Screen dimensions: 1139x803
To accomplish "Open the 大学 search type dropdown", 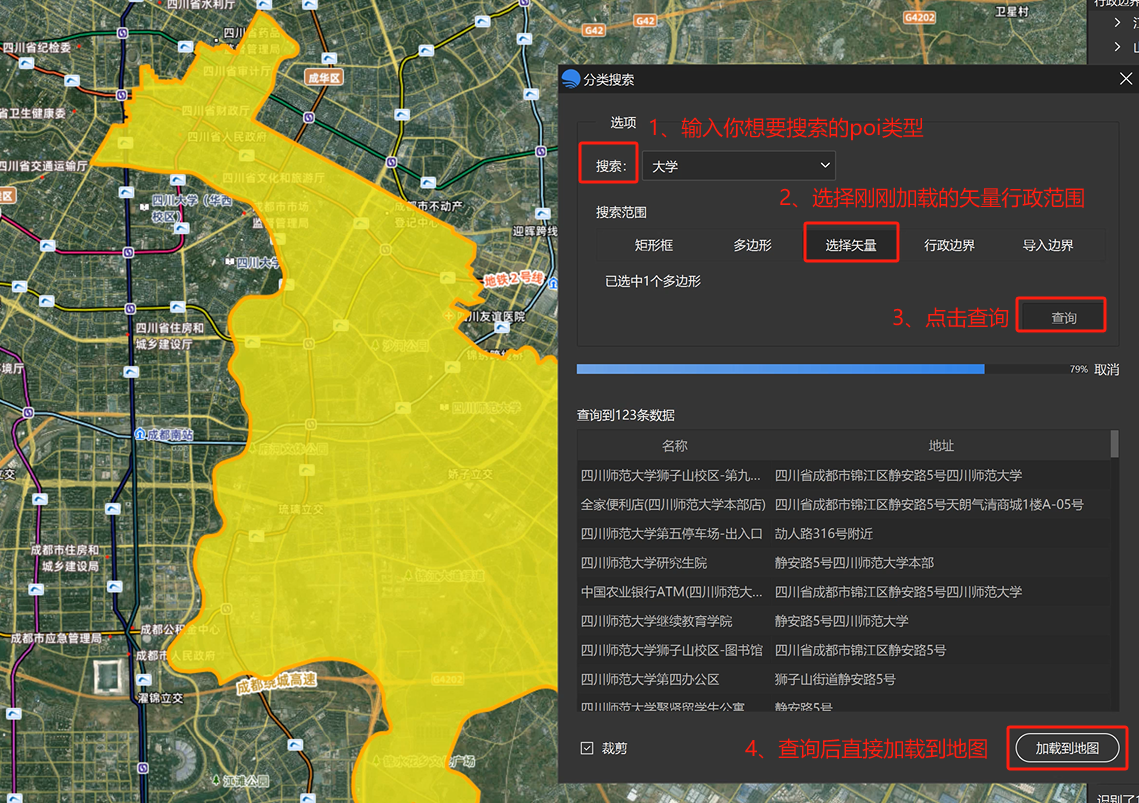I will pyautogui.click(x=739, y=166).
